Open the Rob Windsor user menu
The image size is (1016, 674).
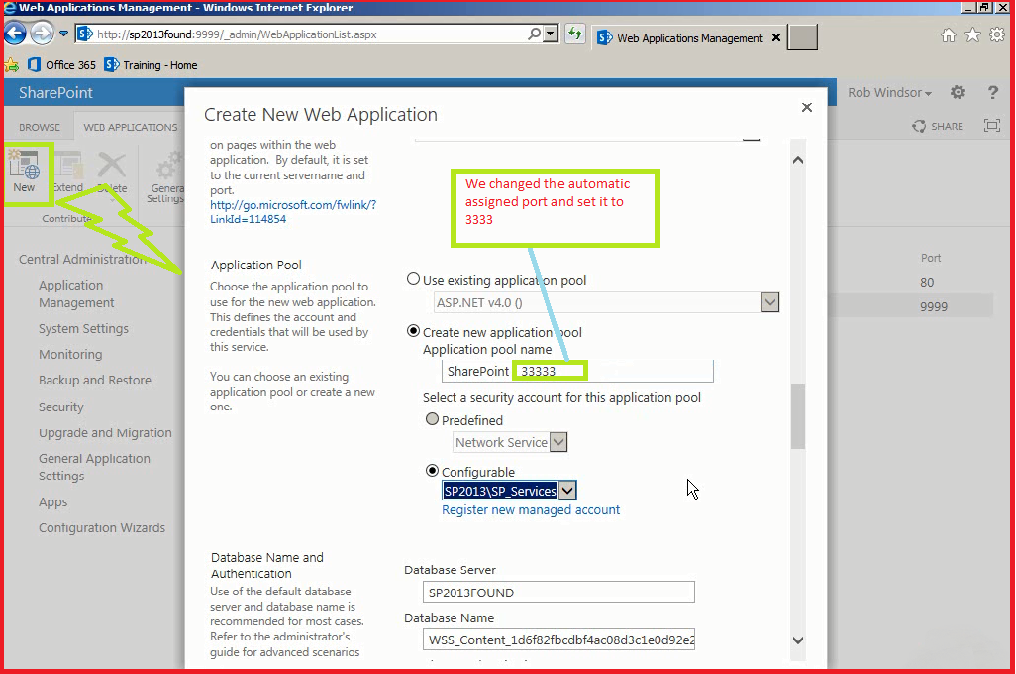tap(888, 91)
